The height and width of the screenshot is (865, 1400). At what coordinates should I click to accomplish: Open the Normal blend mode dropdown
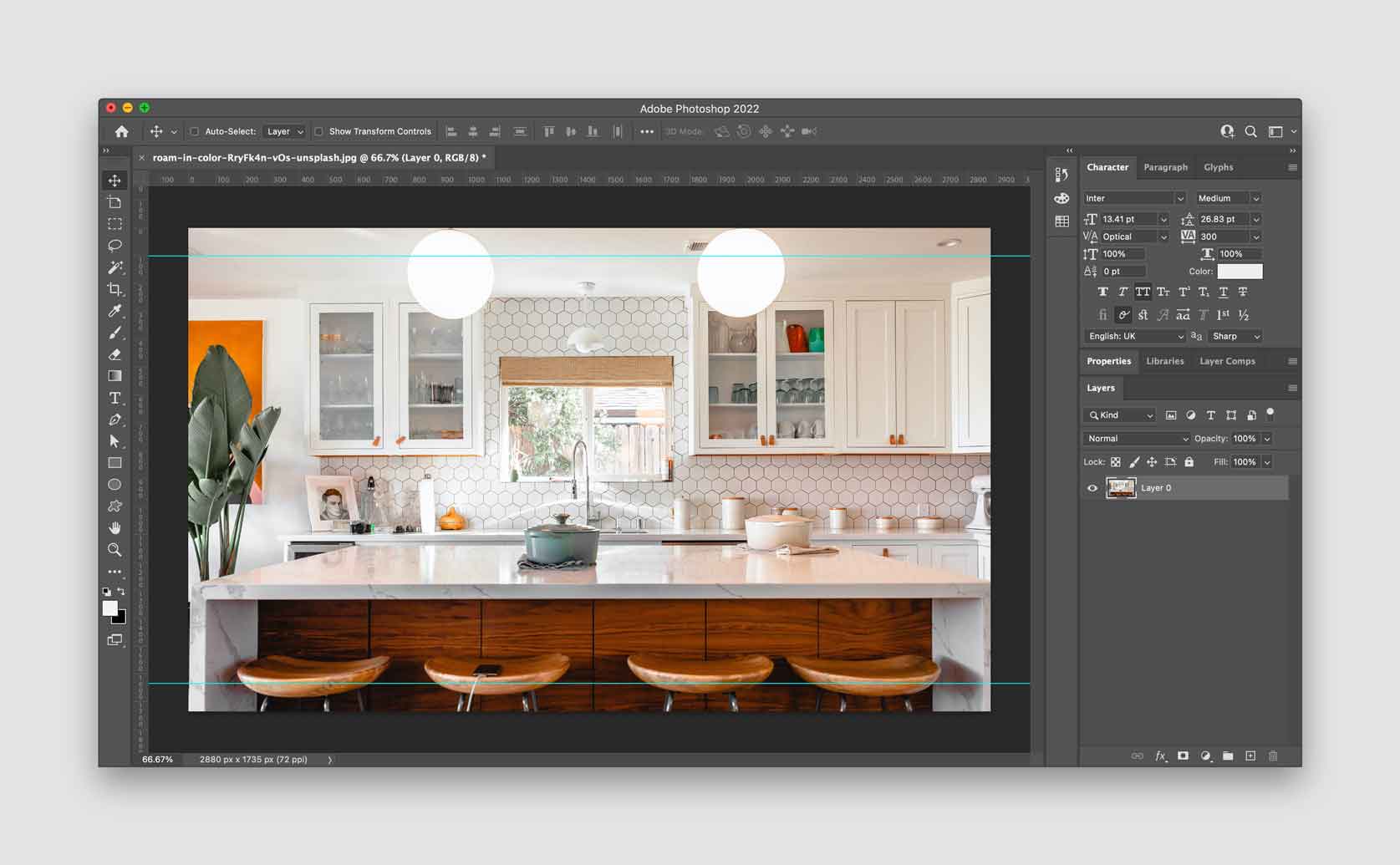click(x=1137, y=439)
